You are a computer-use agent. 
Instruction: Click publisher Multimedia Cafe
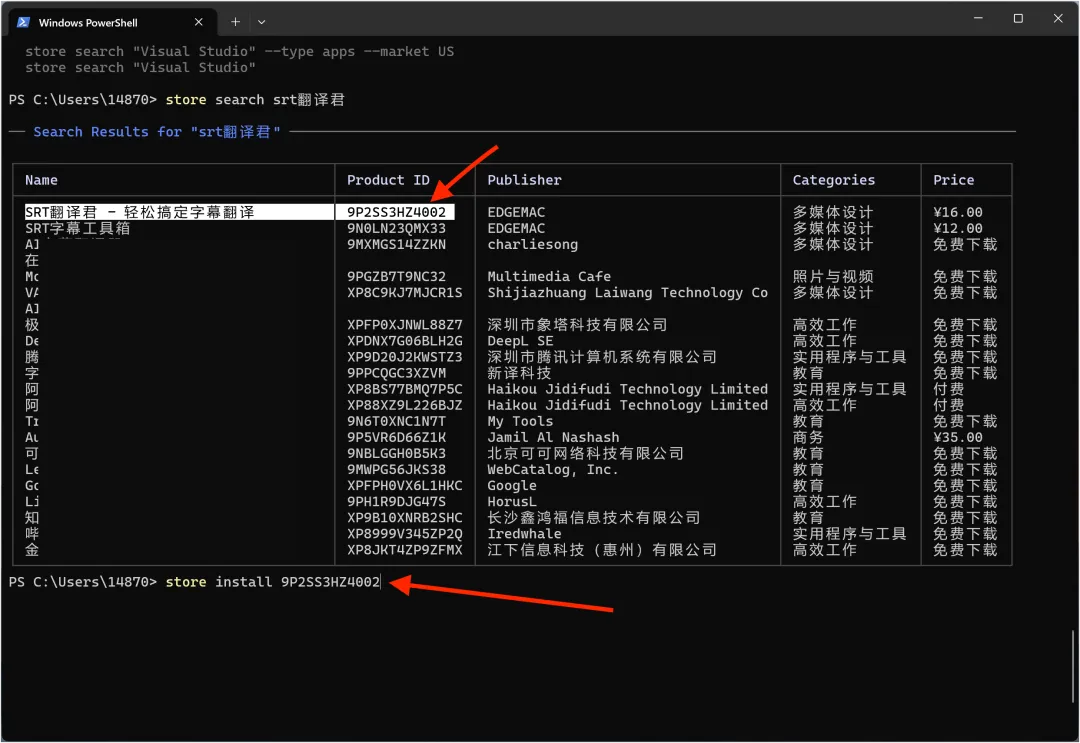tap(549, 276)
